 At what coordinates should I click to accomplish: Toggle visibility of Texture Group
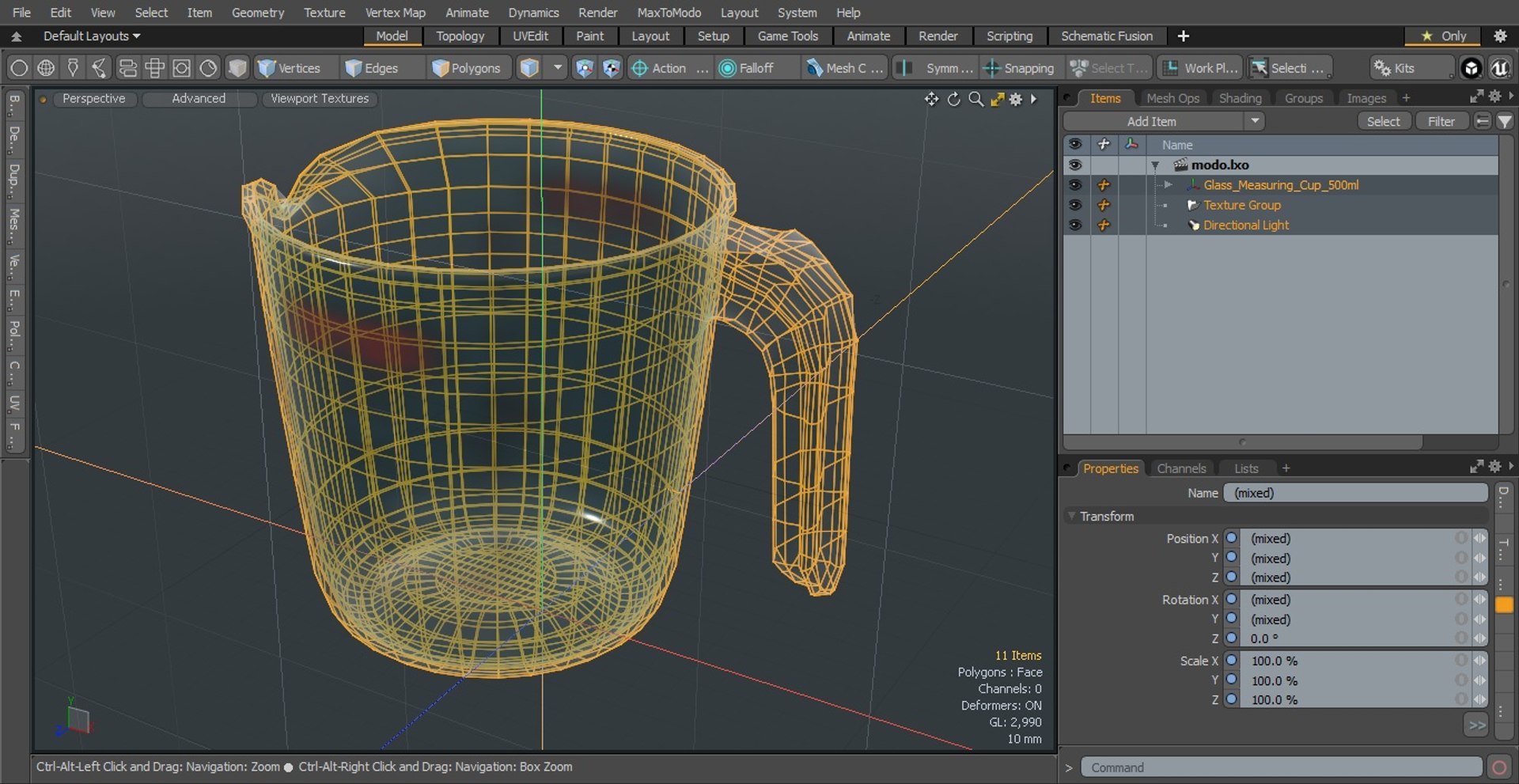1074,205
